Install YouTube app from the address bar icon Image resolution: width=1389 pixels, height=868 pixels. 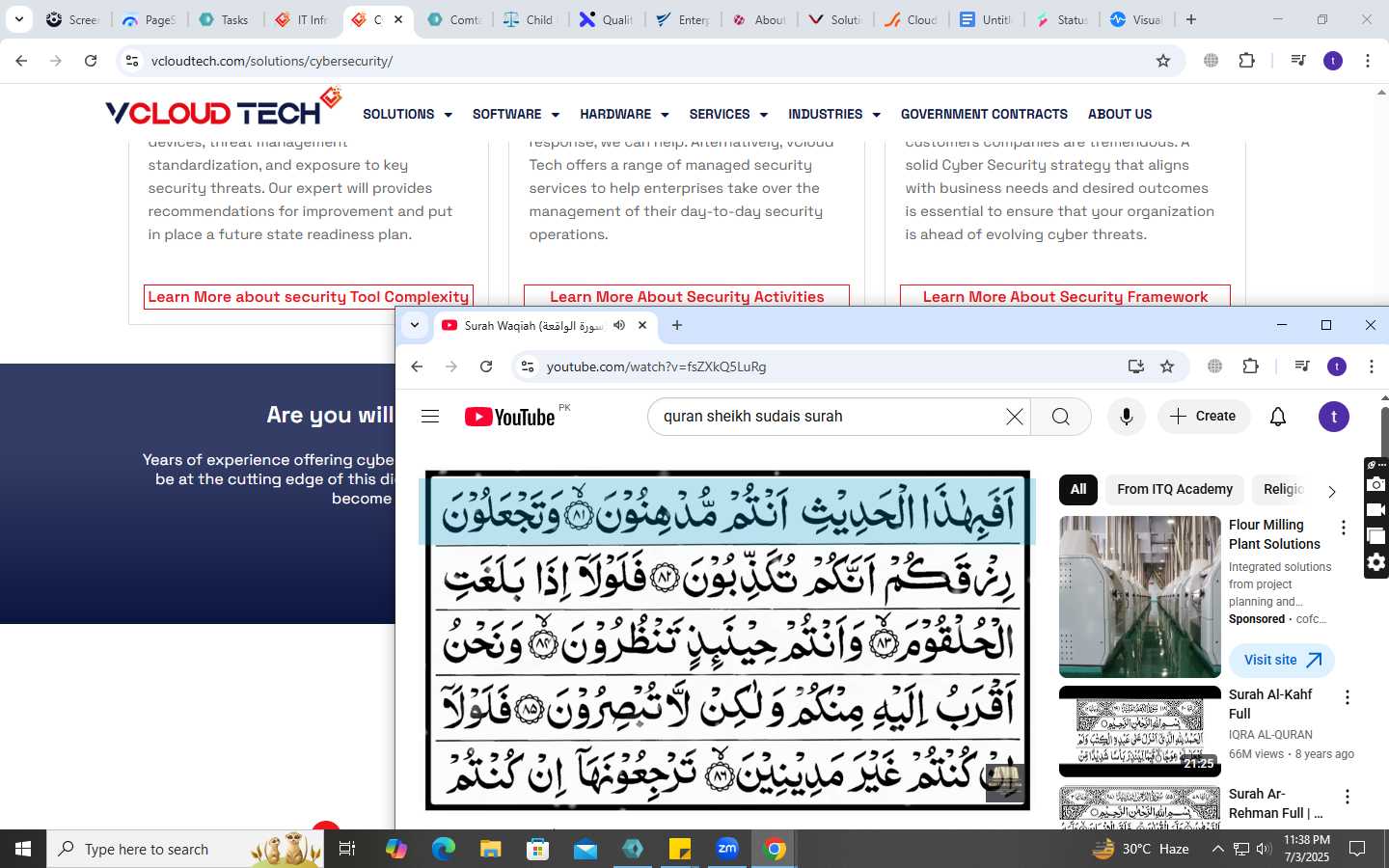1135,366
